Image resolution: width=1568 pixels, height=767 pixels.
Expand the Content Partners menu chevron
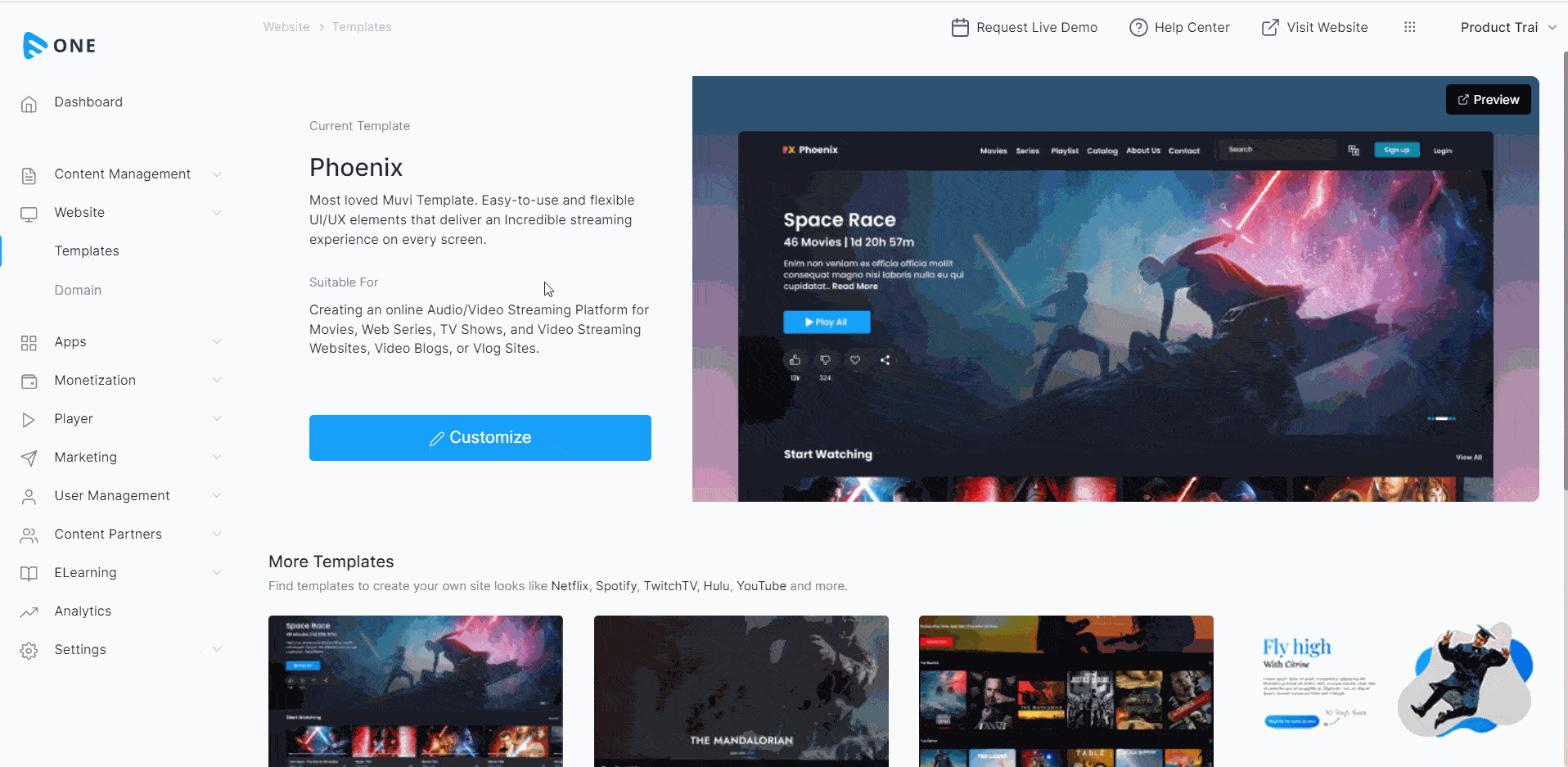(x=217, y=534)
